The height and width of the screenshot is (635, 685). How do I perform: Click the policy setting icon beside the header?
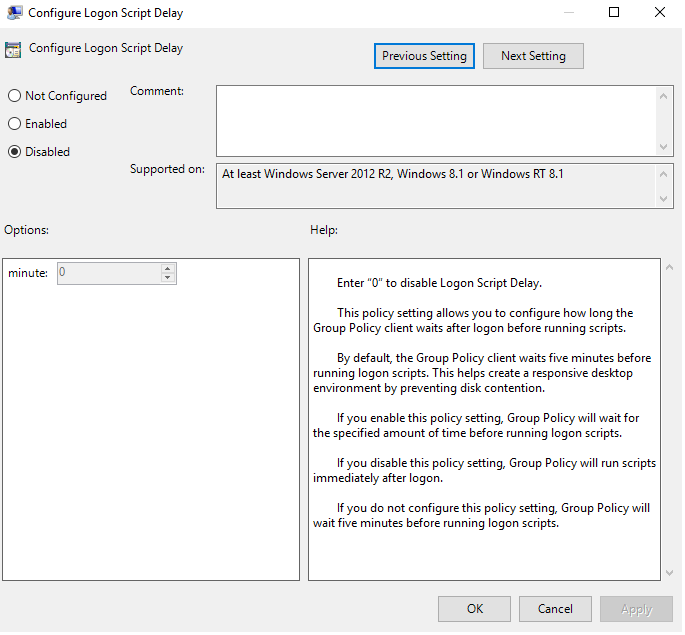click(x=13, y=50)
